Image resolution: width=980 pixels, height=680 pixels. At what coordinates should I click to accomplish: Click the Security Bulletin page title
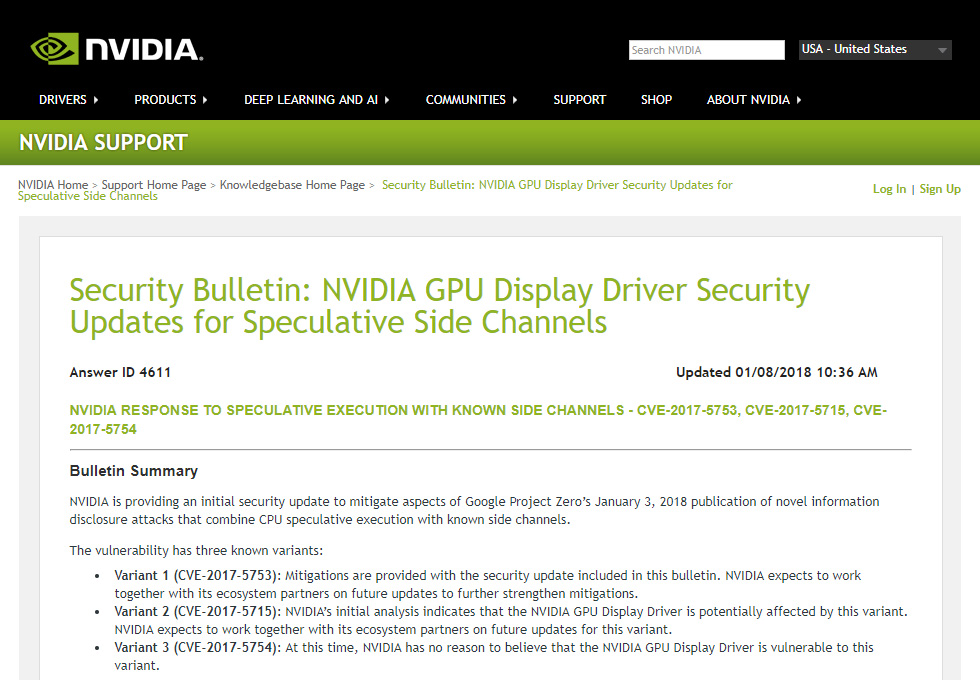439,306
